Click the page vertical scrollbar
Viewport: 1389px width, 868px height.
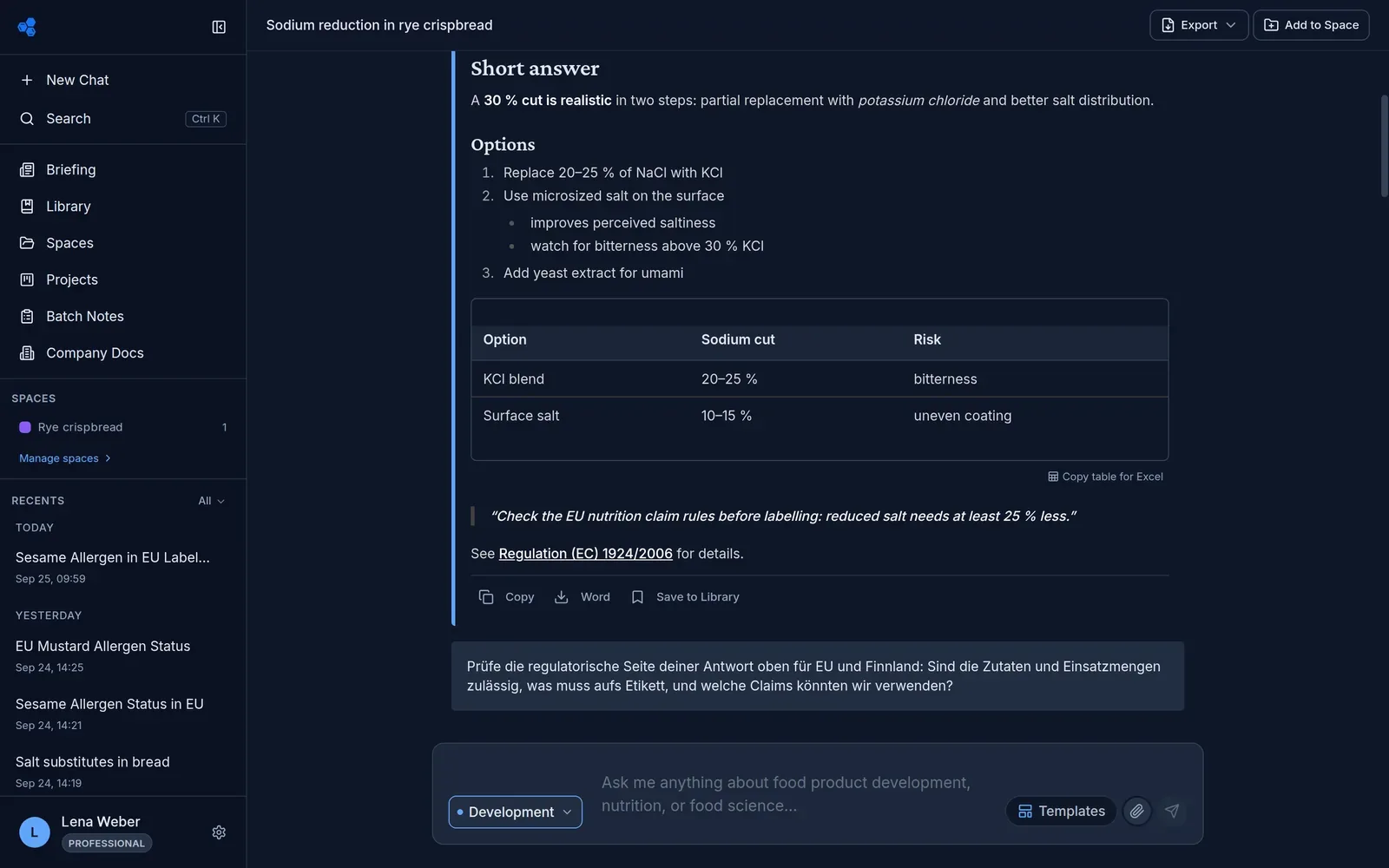pyautogui.click(x=1384, y=146)
